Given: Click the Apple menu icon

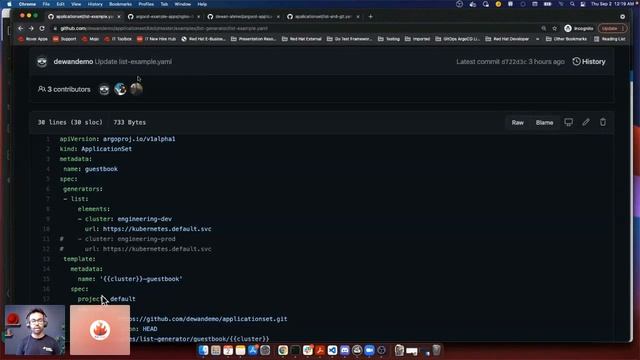Looking at the screenshot, I should pyautogui.click(x=9, y=4).
